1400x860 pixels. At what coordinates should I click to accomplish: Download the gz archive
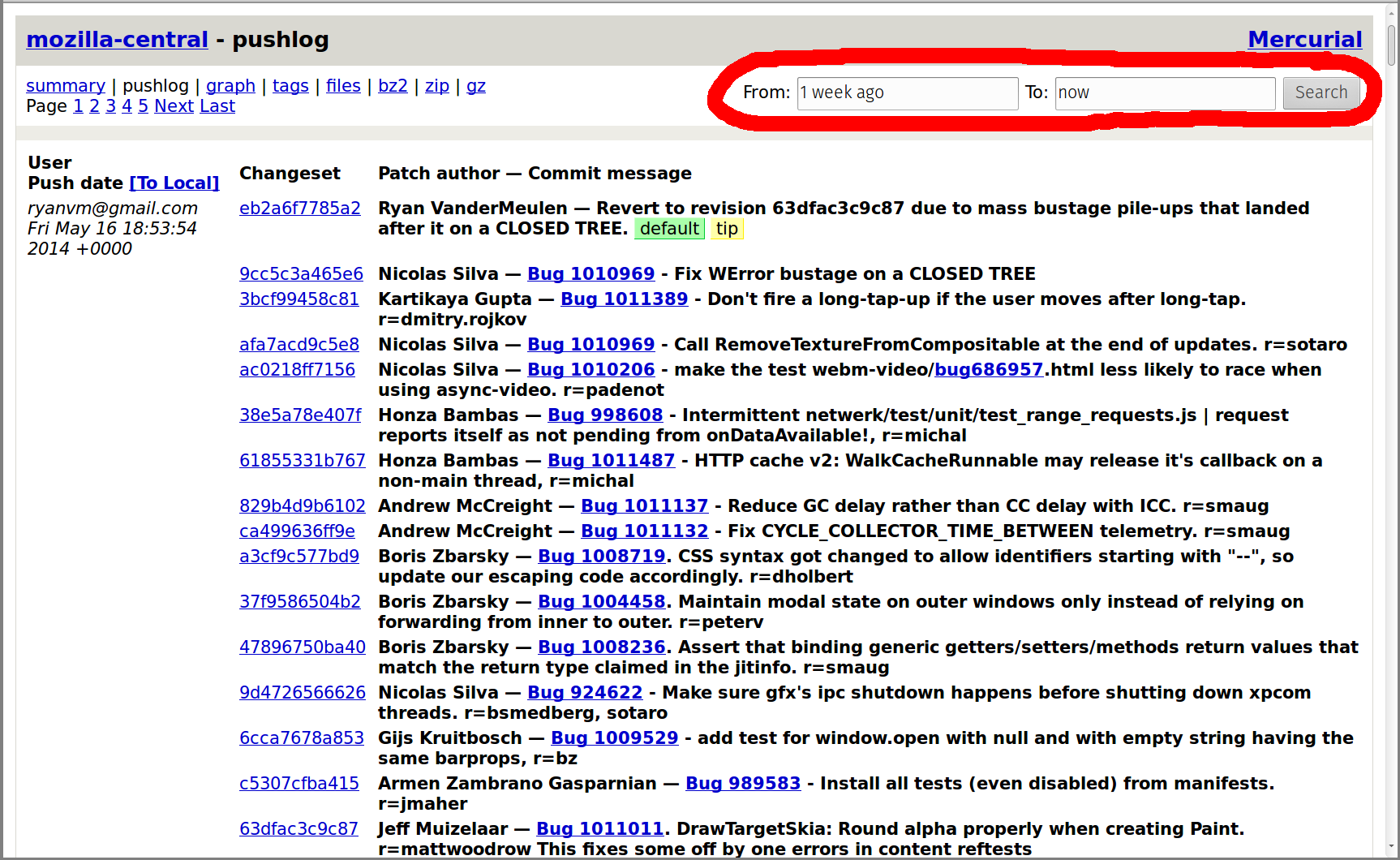click(x=476, y=86)
